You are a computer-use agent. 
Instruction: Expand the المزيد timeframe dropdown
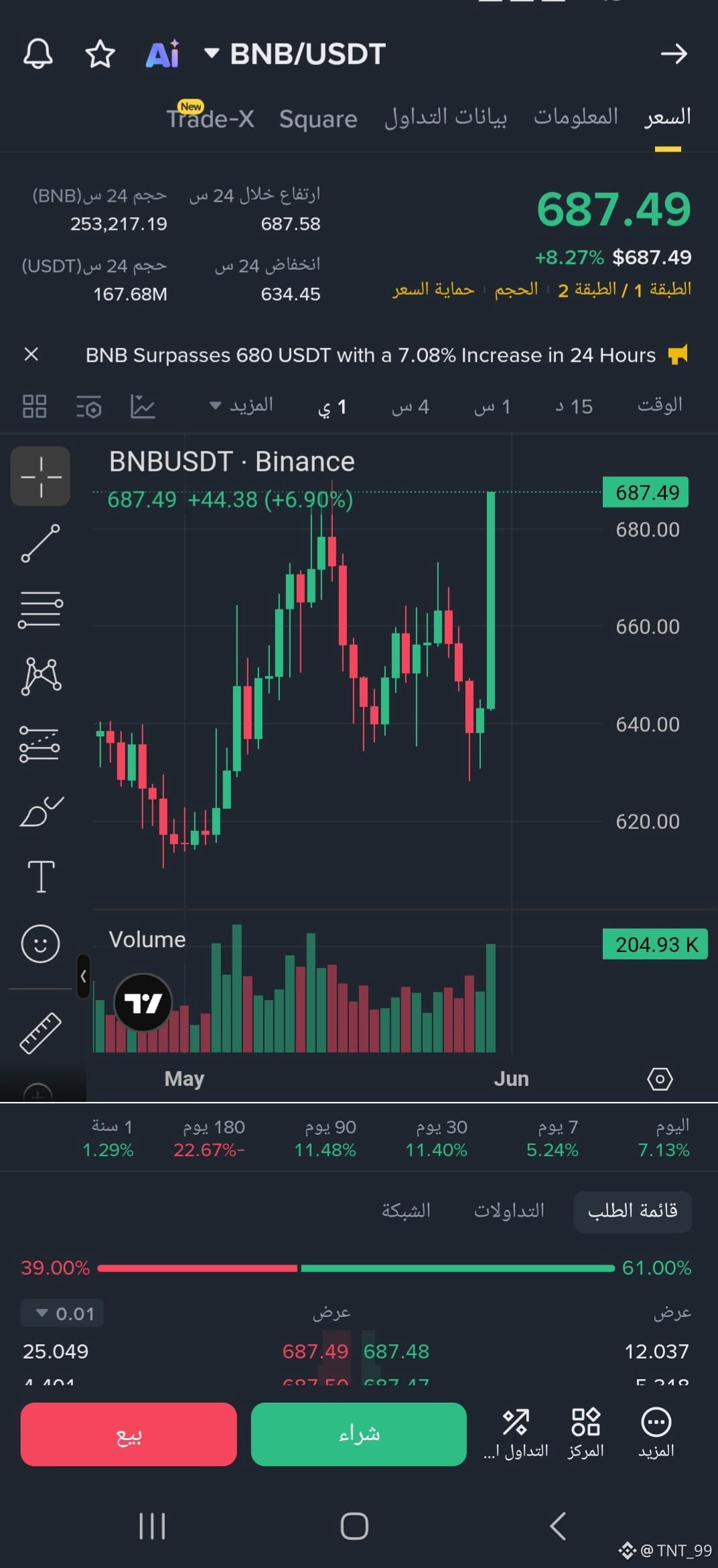pos(242,405)
